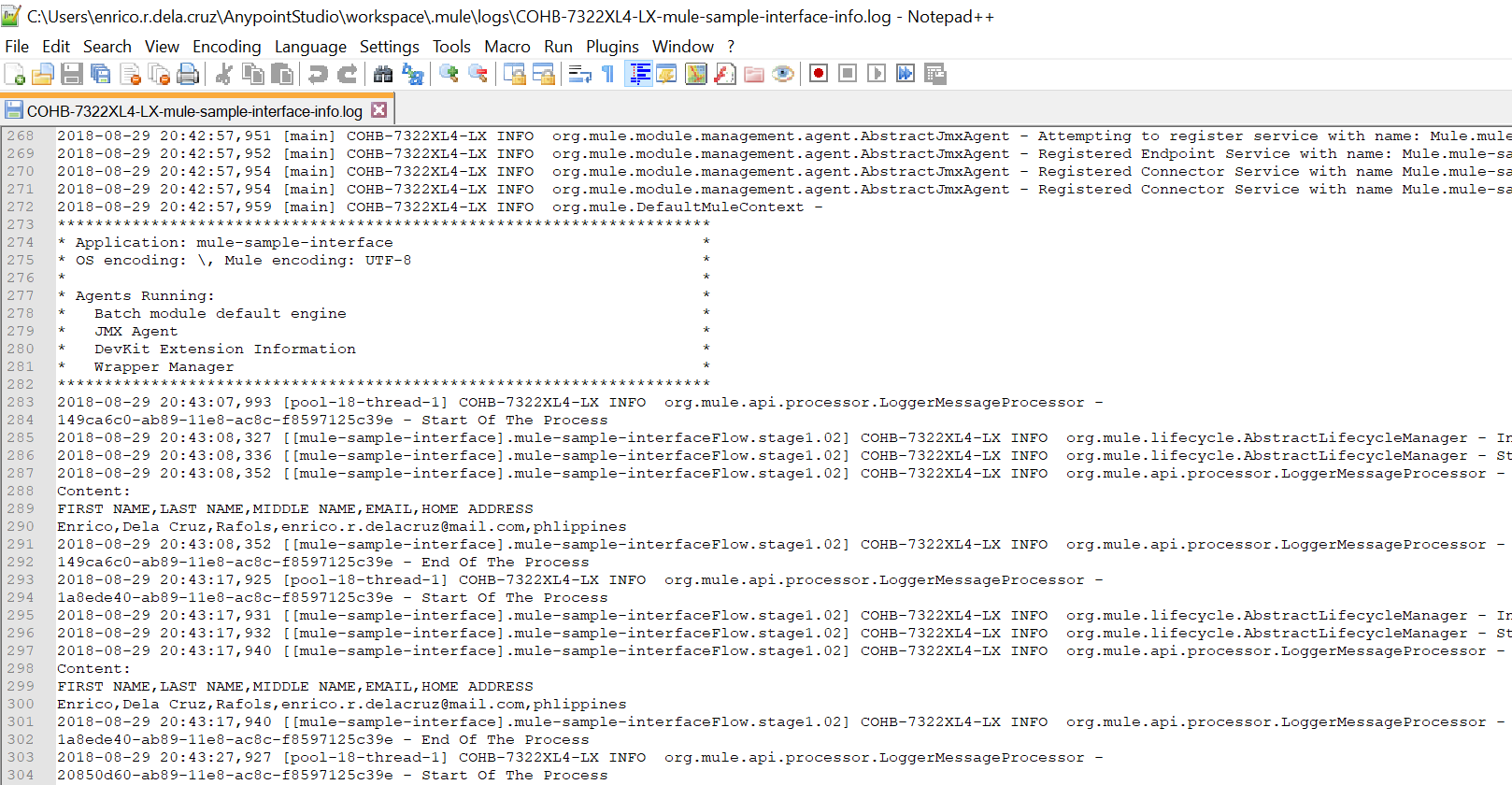
Task: Click the '149ca6c0' End Of The Process line
Action: click(322, 563)
